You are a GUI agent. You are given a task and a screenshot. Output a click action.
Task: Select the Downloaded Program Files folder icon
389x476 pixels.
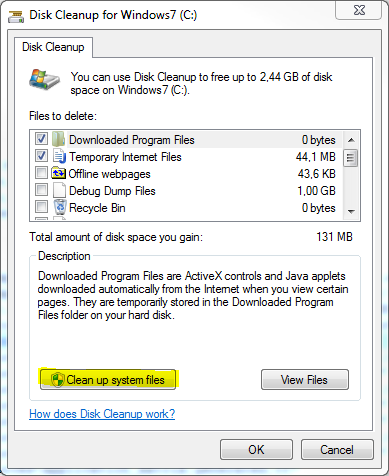coord(58,139)
